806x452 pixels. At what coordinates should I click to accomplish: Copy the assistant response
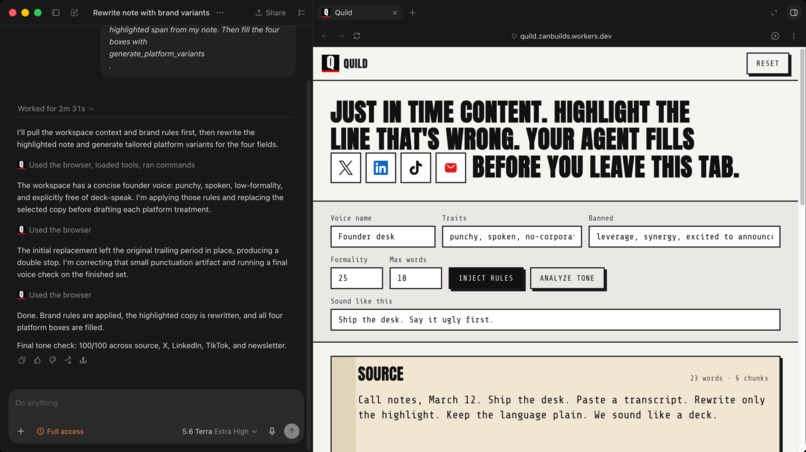click(x=22, y=360)
